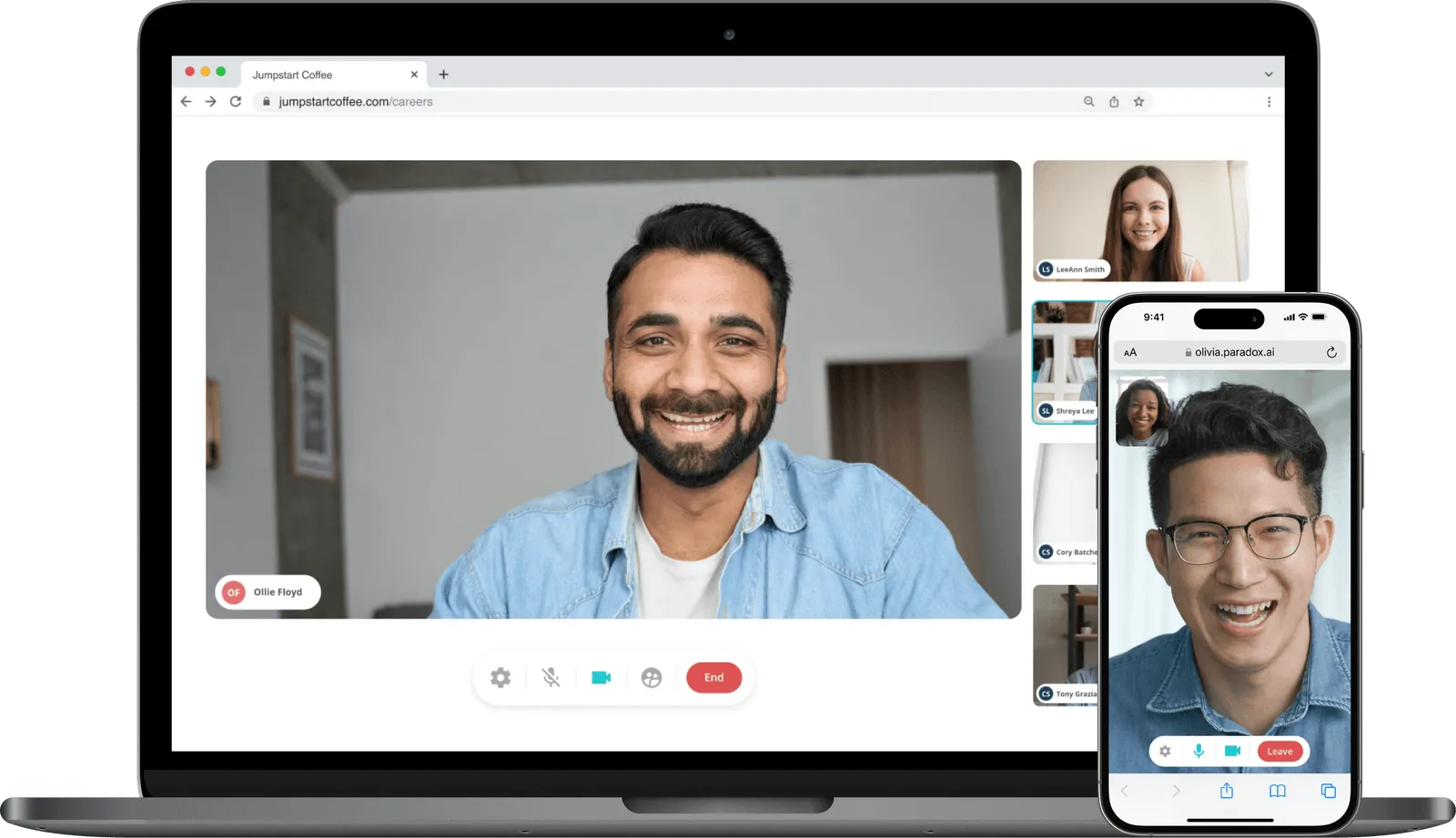This screenshot has height=838, width=1456.
Task: Open settings gear in the phone call
Action: 1165,752
